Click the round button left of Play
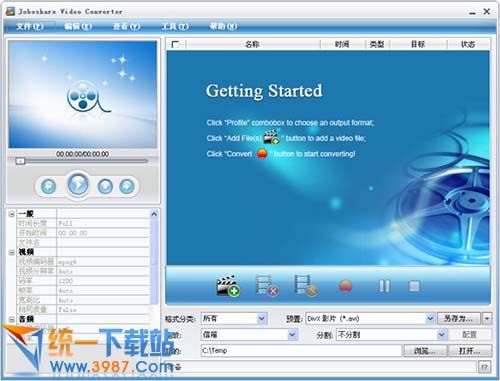The width and height of the screenshot is (500, 381). [x=48, y=186]
